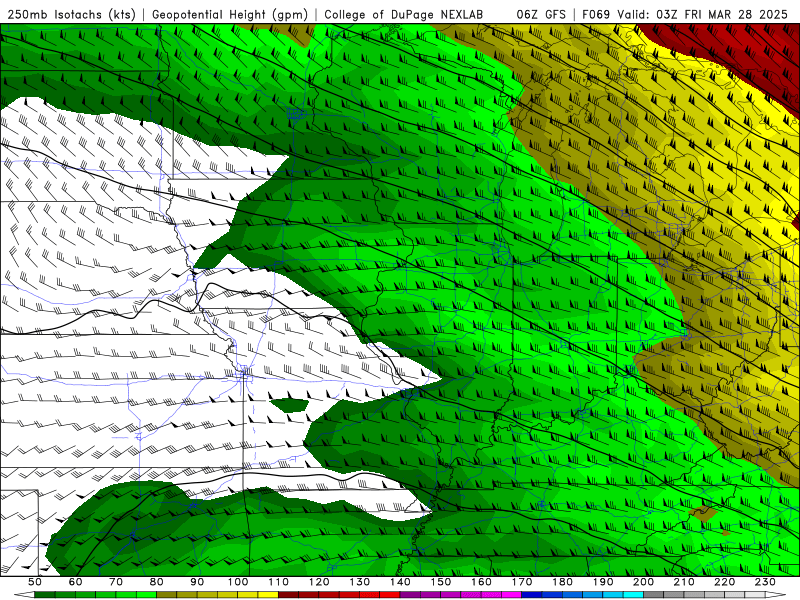The width and height of the screenshot is (800, 600).
Task: Click the "06Z GFS" model run label
Action: point(541,14)
